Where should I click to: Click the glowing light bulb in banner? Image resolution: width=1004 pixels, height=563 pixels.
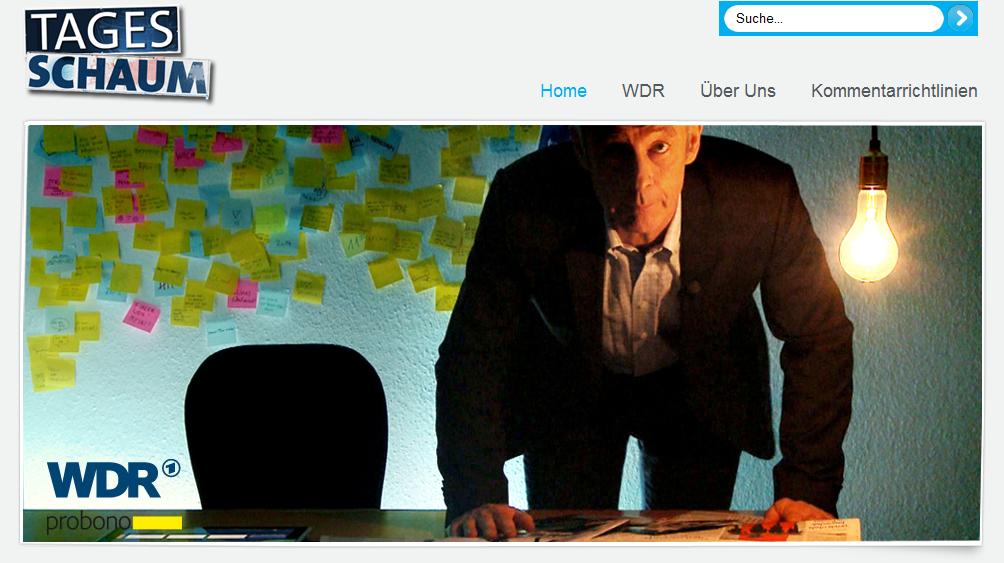pyautogui.click(x=869, y=234)
